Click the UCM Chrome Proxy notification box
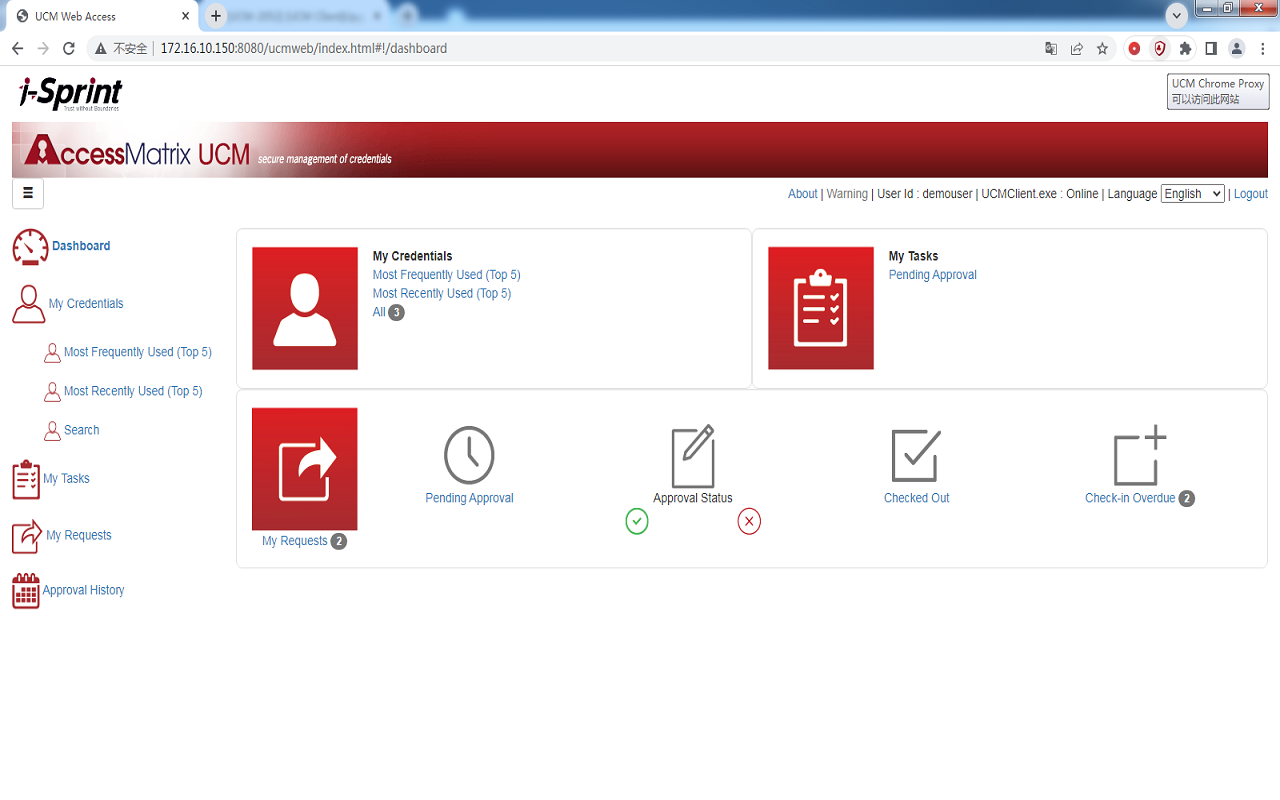This screenshot has width=1280, height=800. (x=1218, y=92)
